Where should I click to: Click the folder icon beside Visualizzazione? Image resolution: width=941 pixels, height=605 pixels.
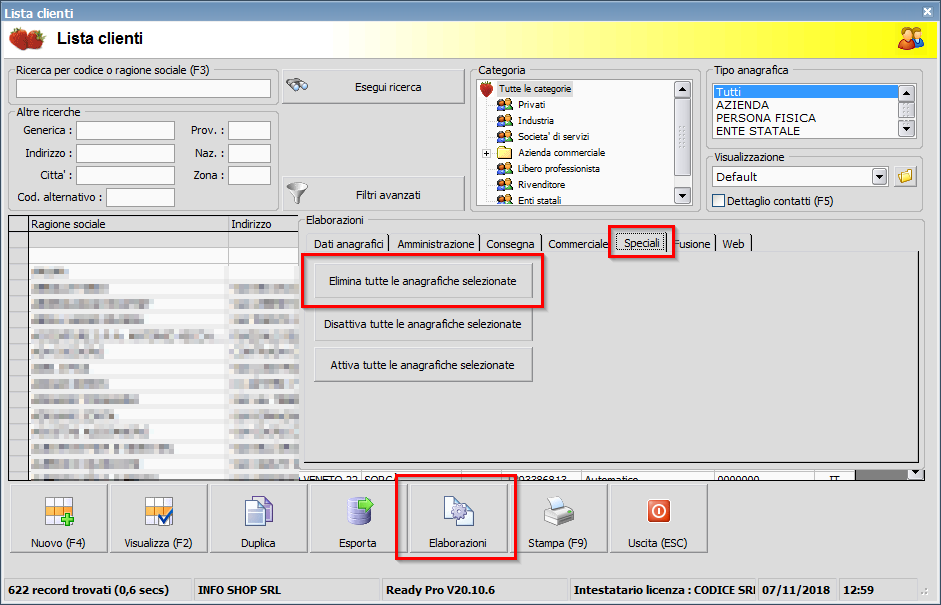(x=905, y=176)
